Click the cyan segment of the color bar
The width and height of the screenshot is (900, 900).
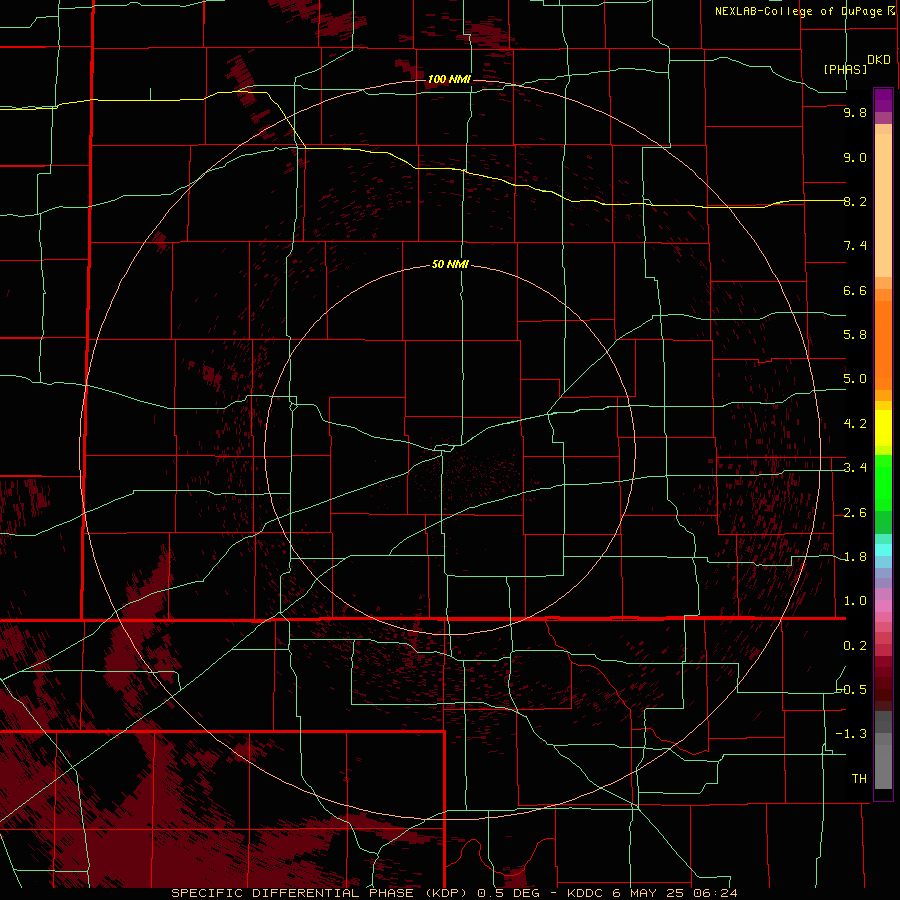point(883,550)
